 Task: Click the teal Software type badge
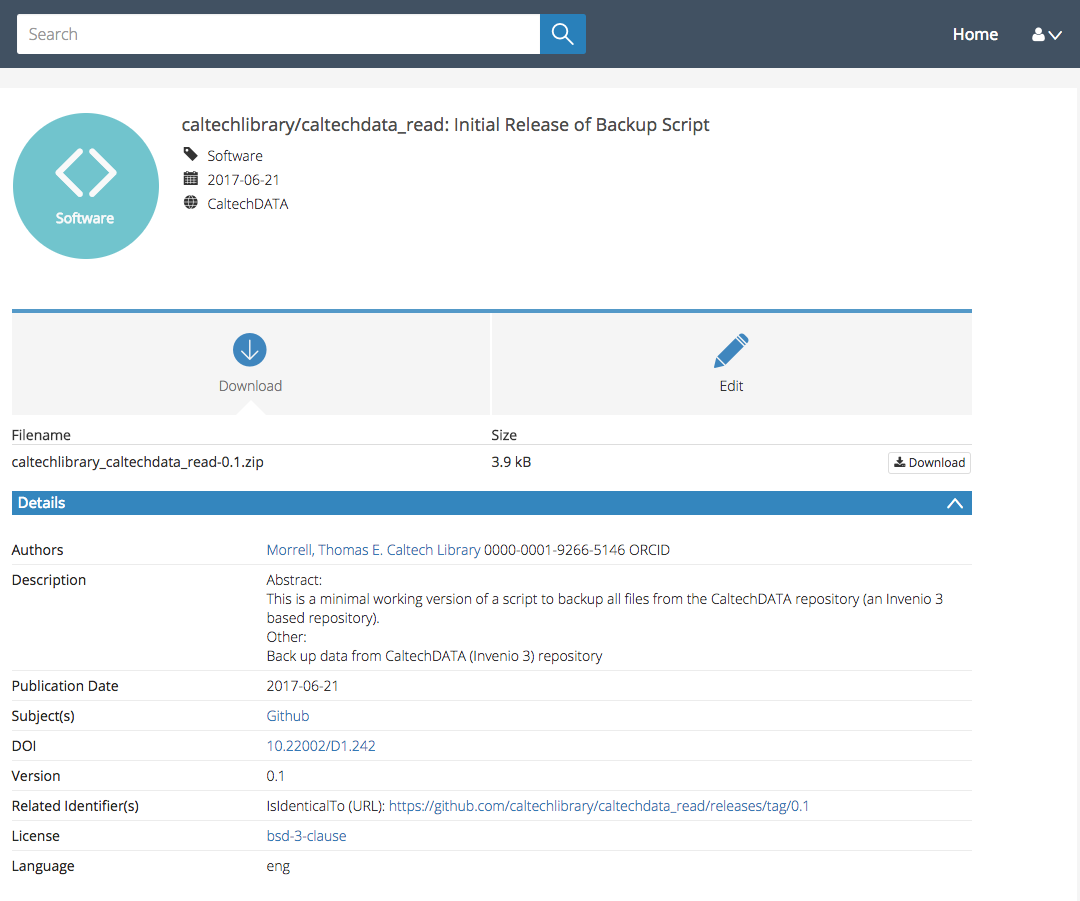(85, 186)
